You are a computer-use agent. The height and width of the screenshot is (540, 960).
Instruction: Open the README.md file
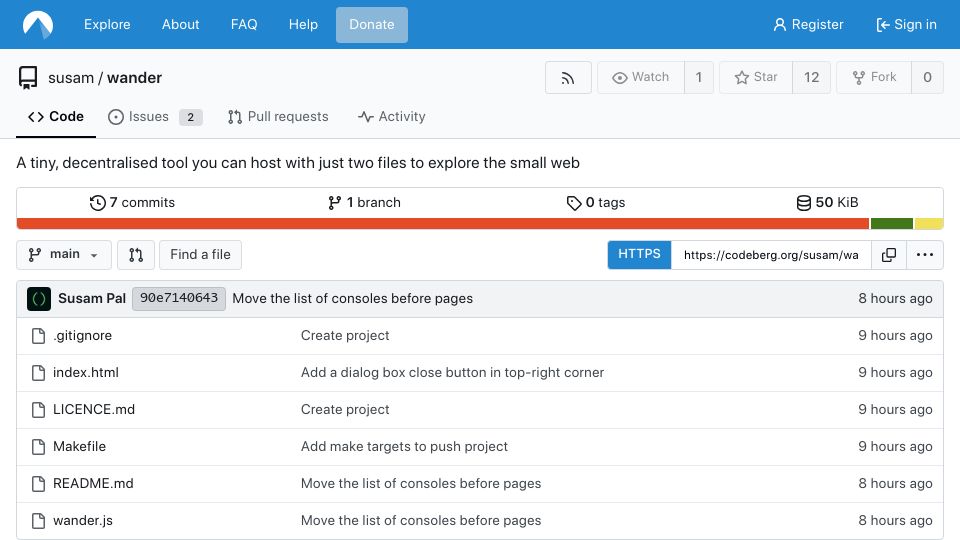click(93, 484)
